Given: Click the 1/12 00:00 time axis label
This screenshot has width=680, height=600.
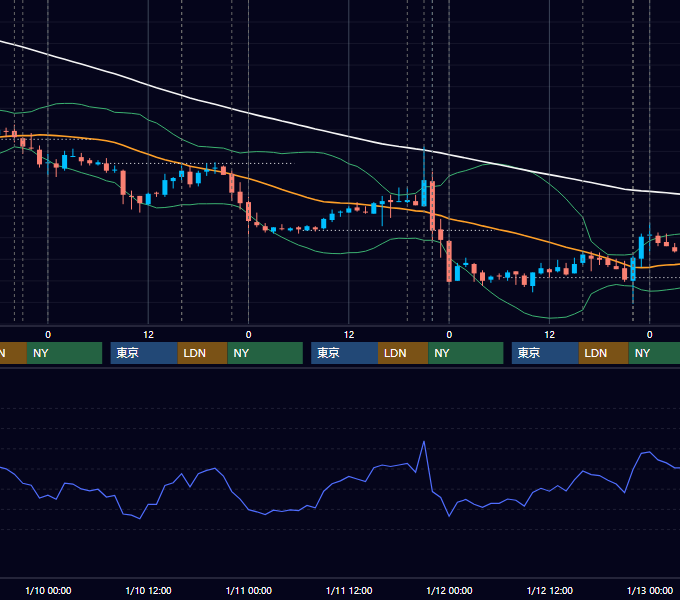Looking at the screenshot, I should point(449,590).
